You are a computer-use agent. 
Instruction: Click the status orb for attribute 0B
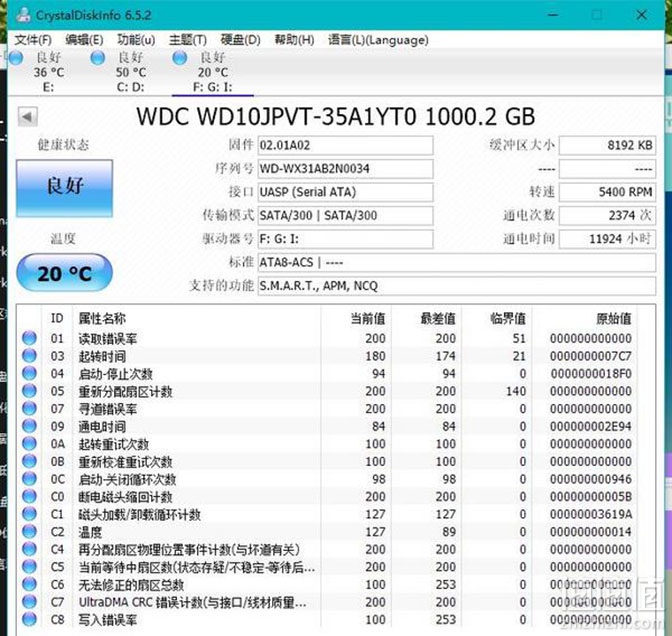pos(29,461)
